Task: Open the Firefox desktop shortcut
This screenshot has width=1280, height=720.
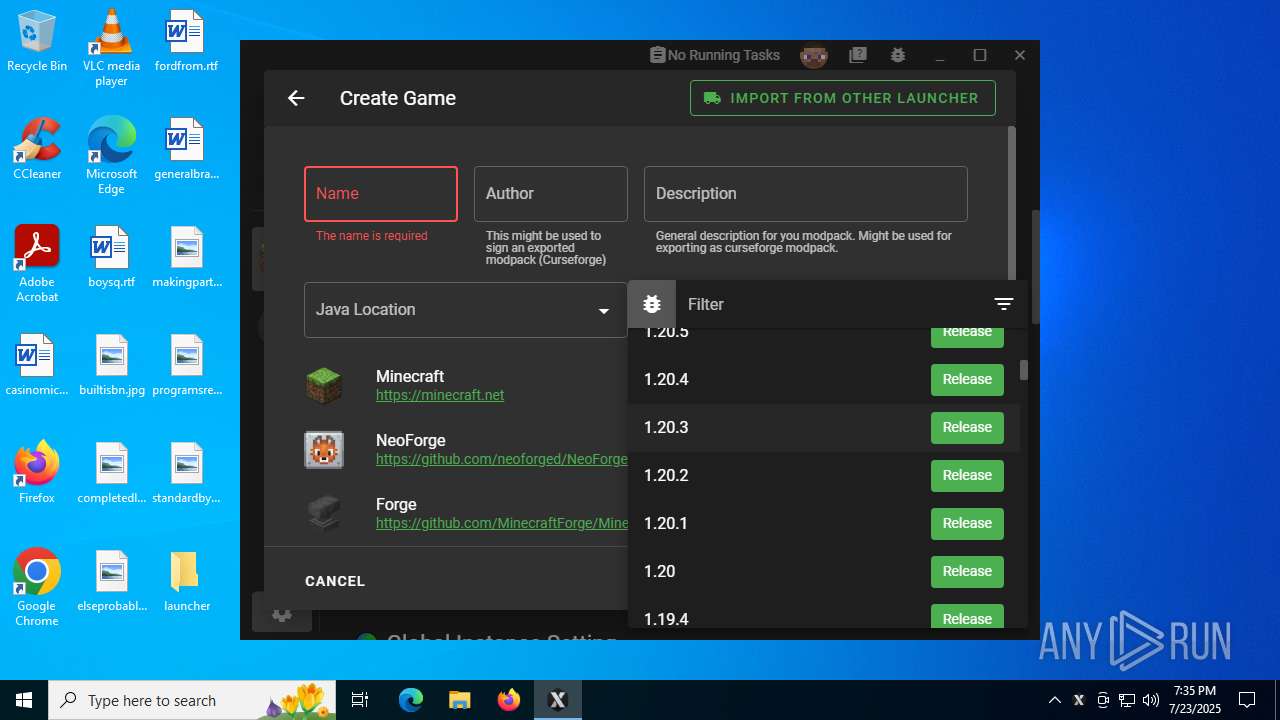Action: (37, 471)
